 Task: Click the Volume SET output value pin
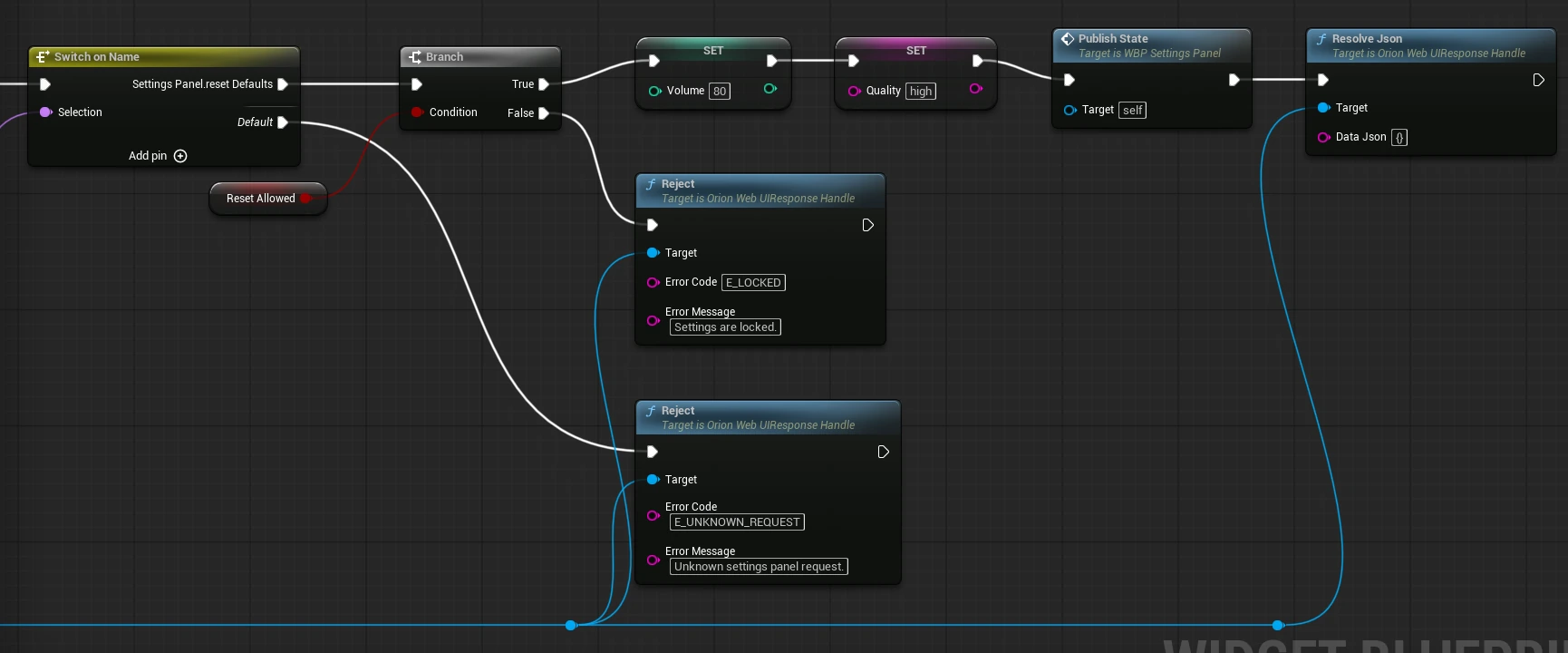(770, 89)
